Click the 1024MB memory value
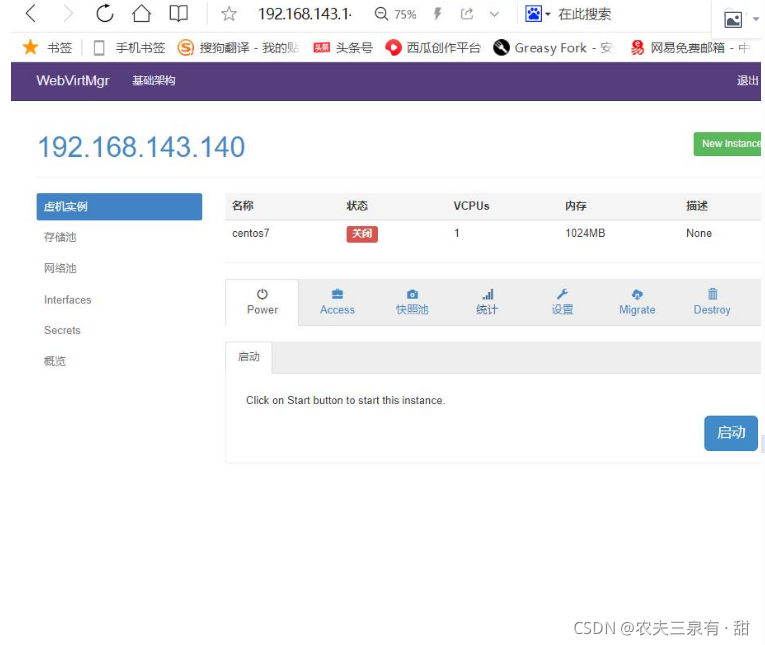The image size is (765, 645). point(585,233)
